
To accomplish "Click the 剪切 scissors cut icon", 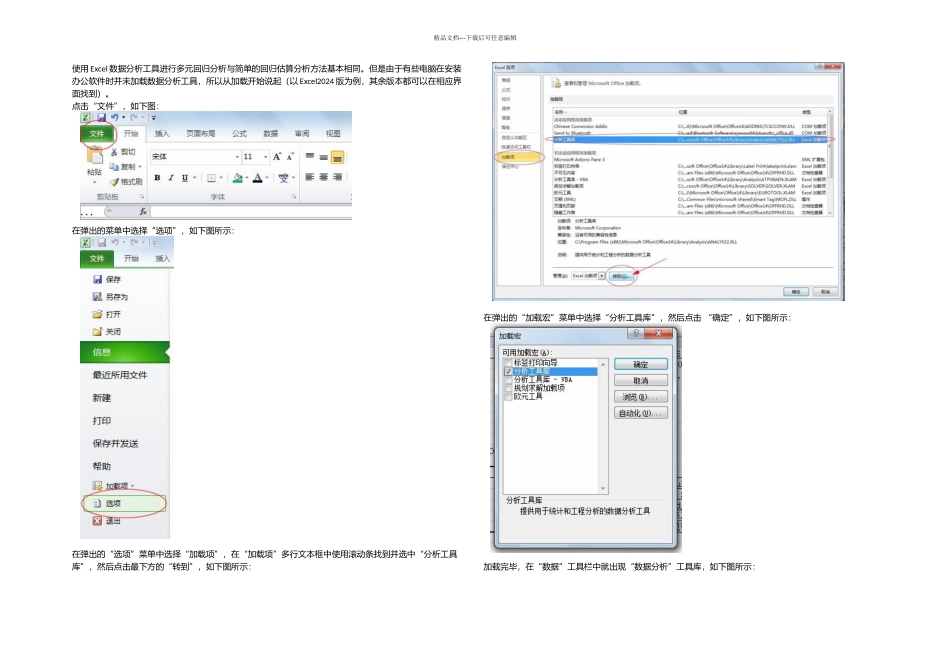I will [x=114, y=152].
